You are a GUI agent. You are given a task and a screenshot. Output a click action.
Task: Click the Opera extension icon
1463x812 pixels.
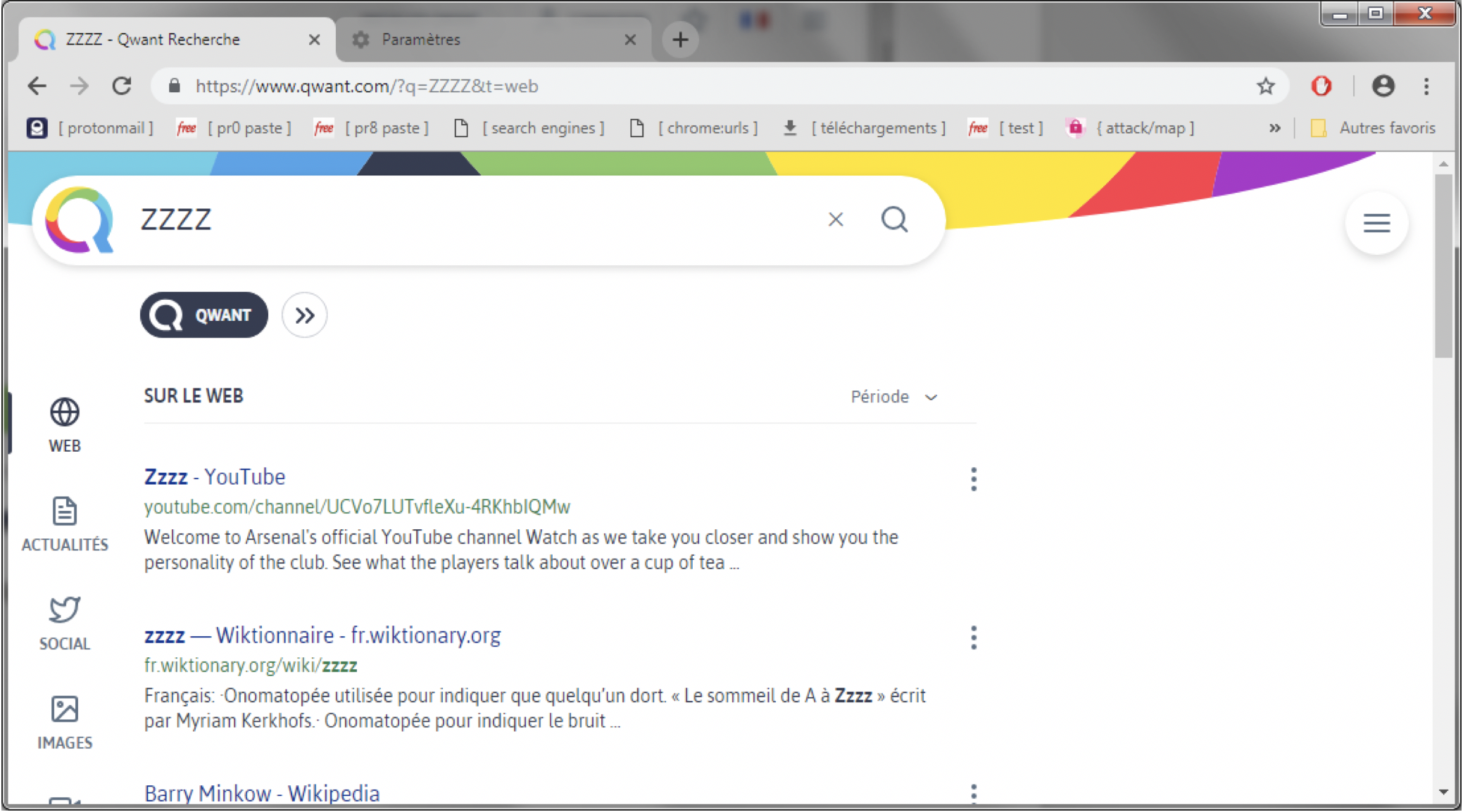tap(1321, 86)
